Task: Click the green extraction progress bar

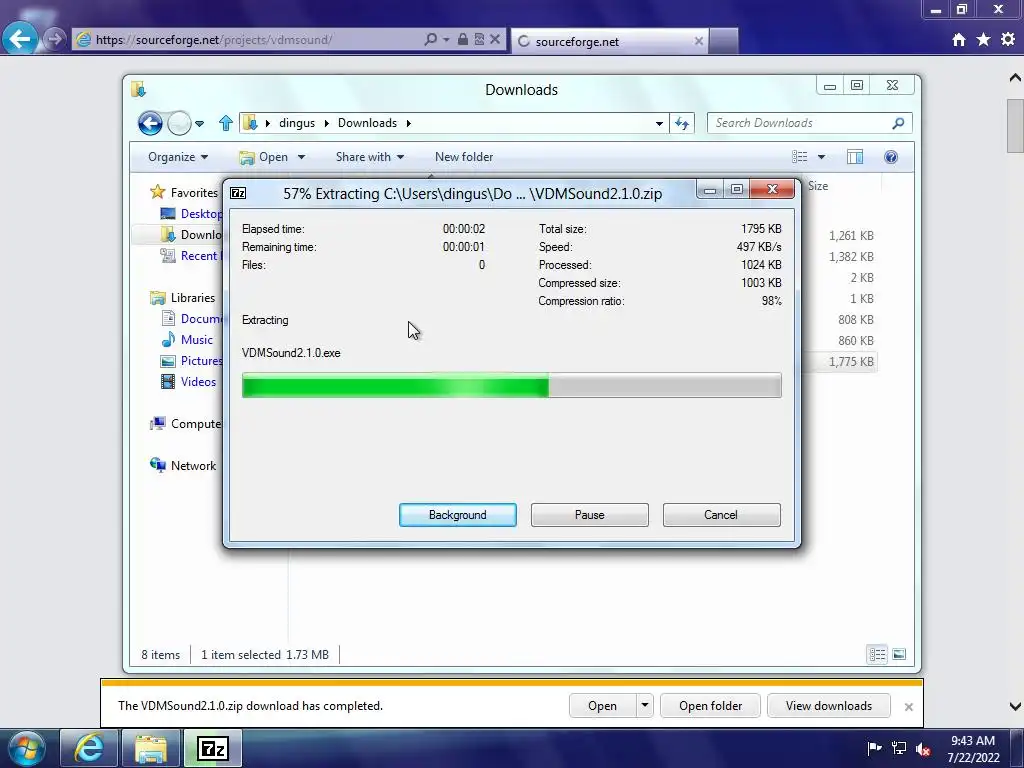Action: tap(511, 385)
